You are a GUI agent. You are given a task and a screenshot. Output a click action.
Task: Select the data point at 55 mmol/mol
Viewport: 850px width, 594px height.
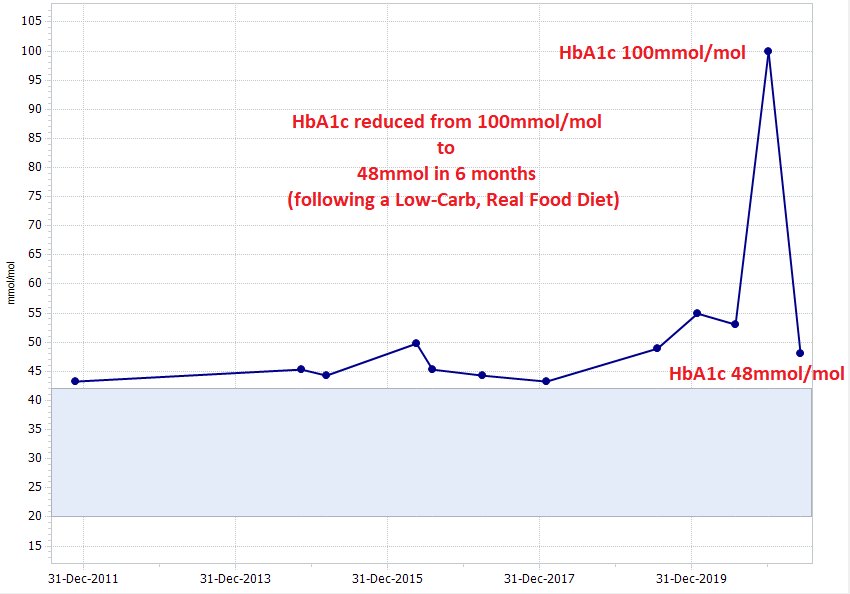(x=697, y=313)
